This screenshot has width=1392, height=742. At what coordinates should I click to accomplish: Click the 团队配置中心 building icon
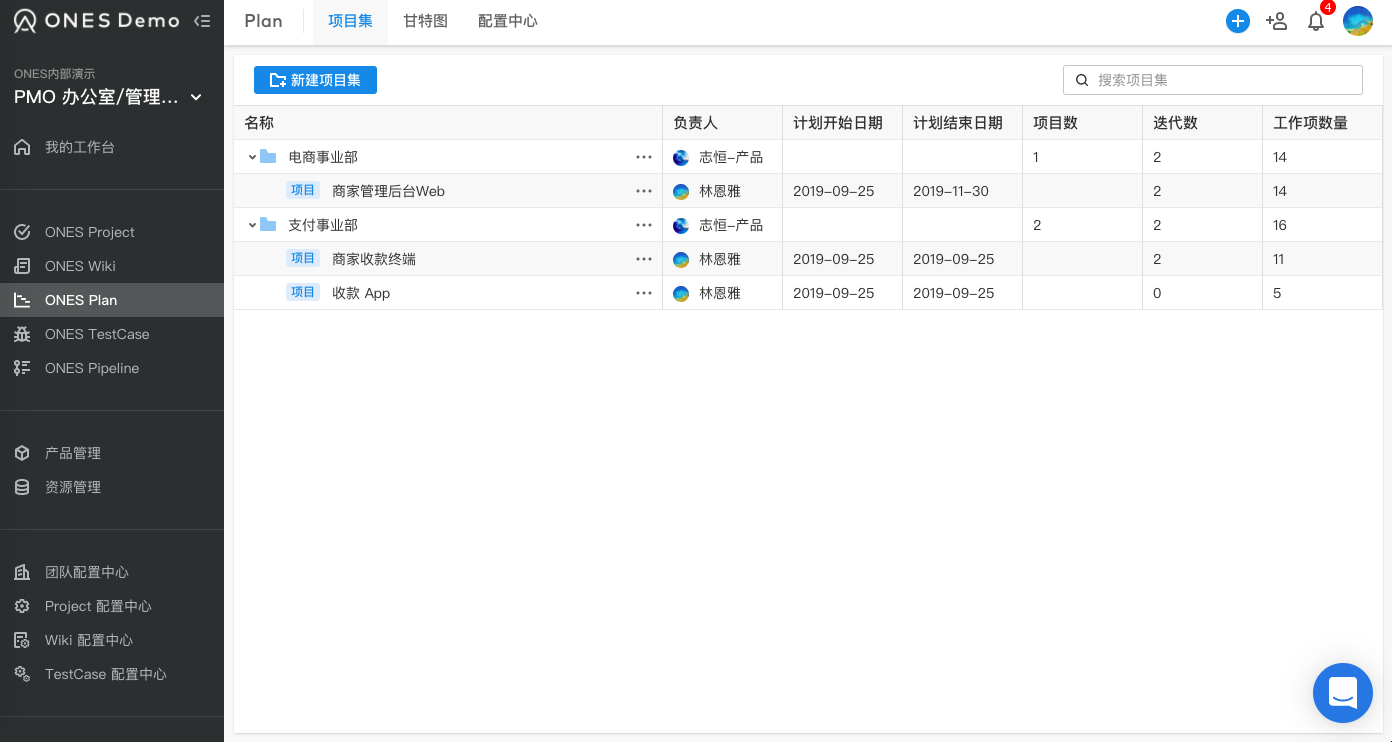click(22, 572)
